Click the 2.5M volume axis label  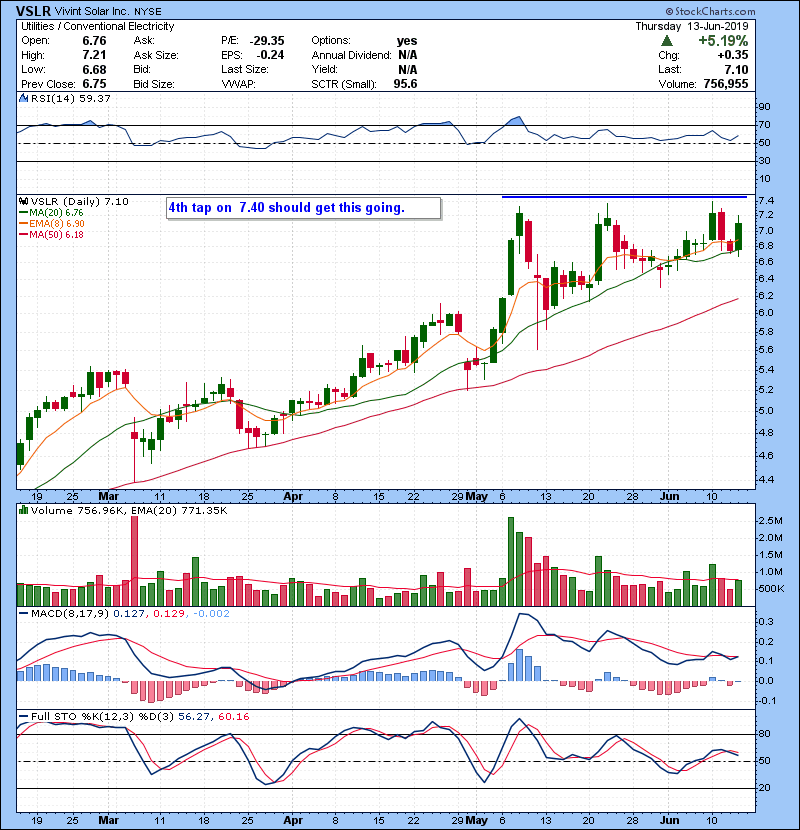(770, 521)
